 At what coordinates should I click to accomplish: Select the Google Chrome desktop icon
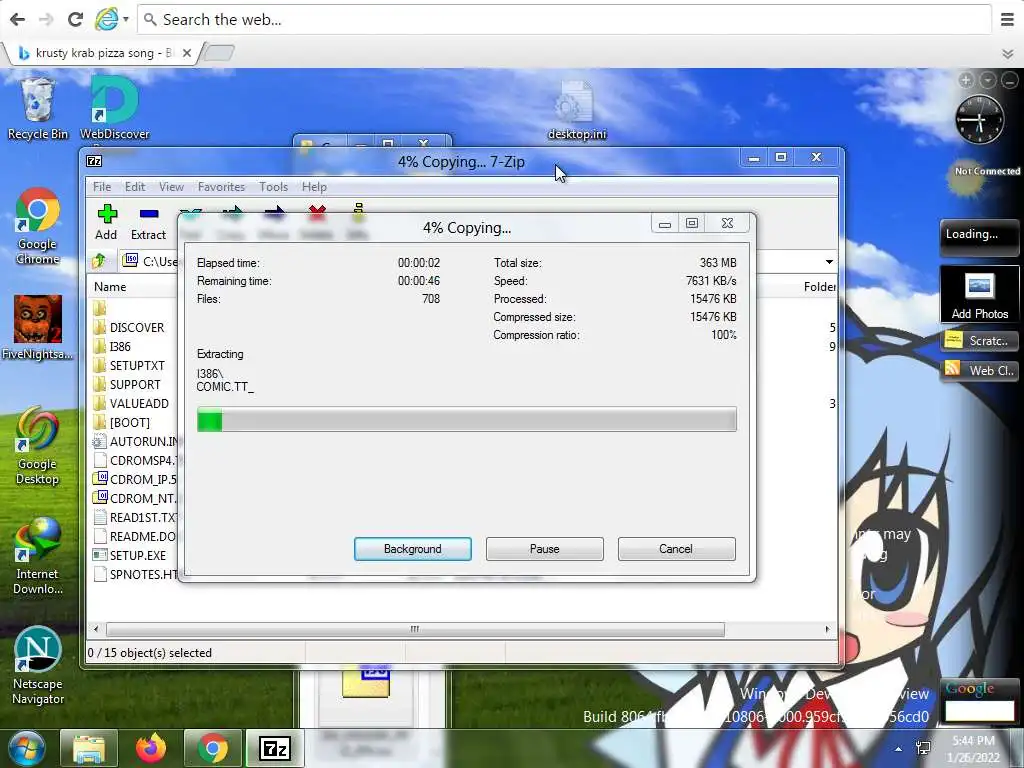point(37,226)
